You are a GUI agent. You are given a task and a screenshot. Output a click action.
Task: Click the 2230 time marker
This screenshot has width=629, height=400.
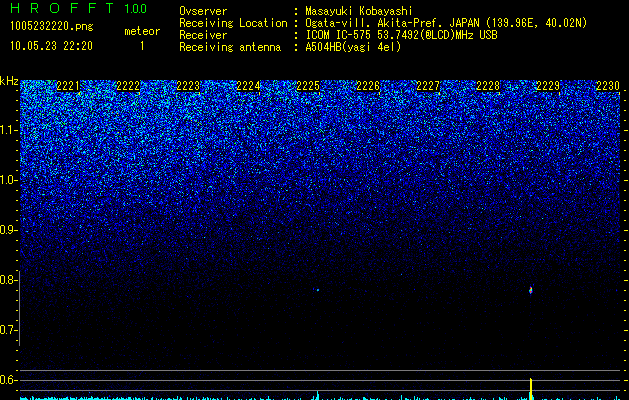[608, 86]
